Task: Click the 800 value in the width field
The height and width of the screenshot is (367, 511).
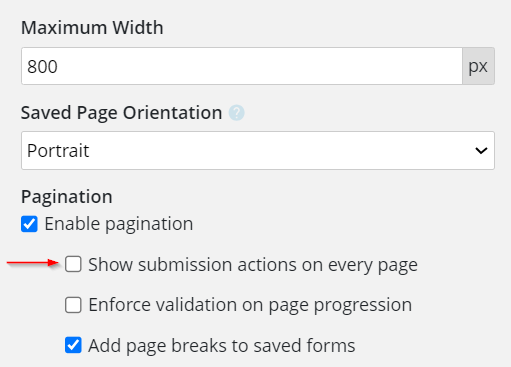Action: pos(42,66)
